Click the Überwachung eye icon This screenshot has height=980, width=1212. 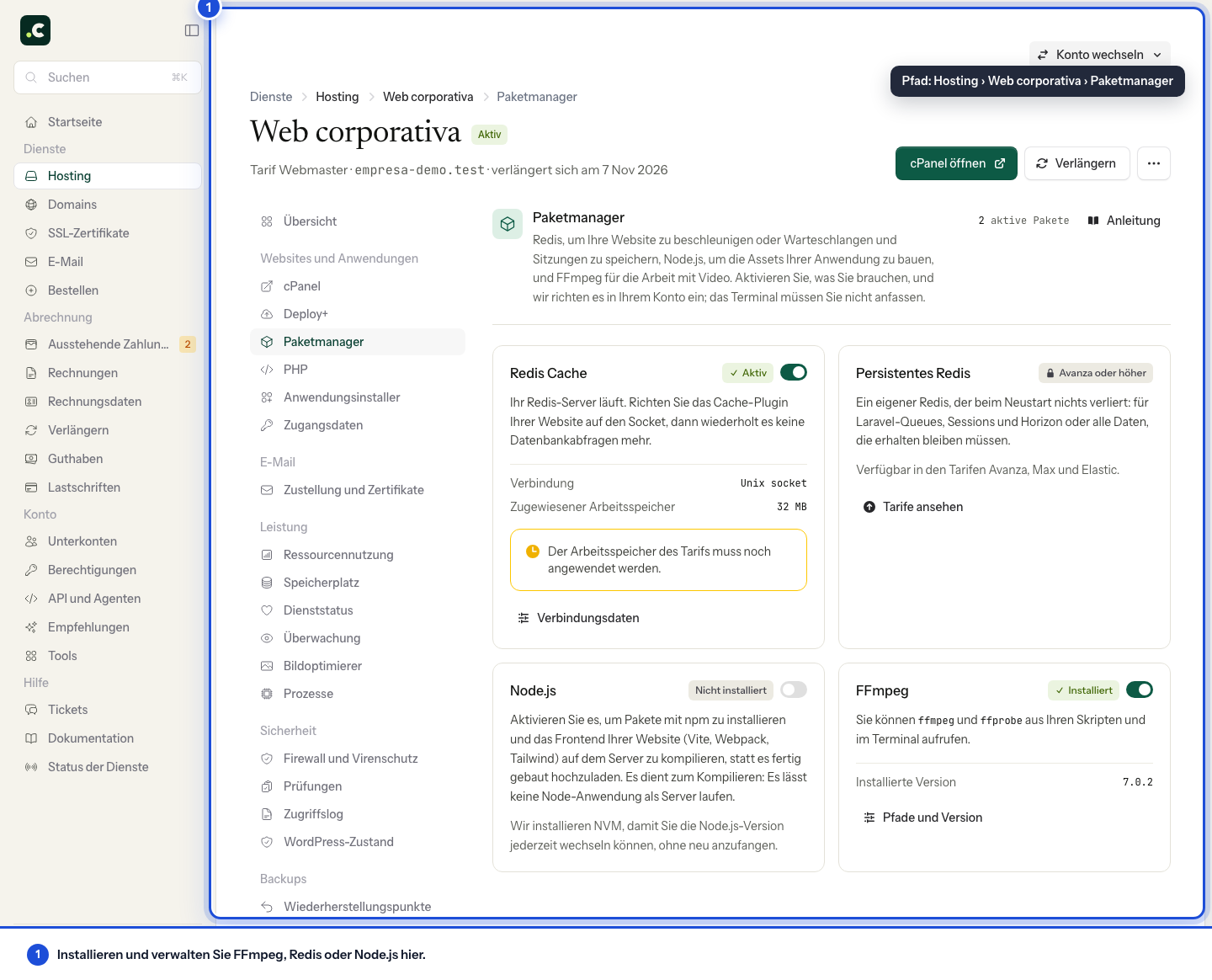pos(267,638)
